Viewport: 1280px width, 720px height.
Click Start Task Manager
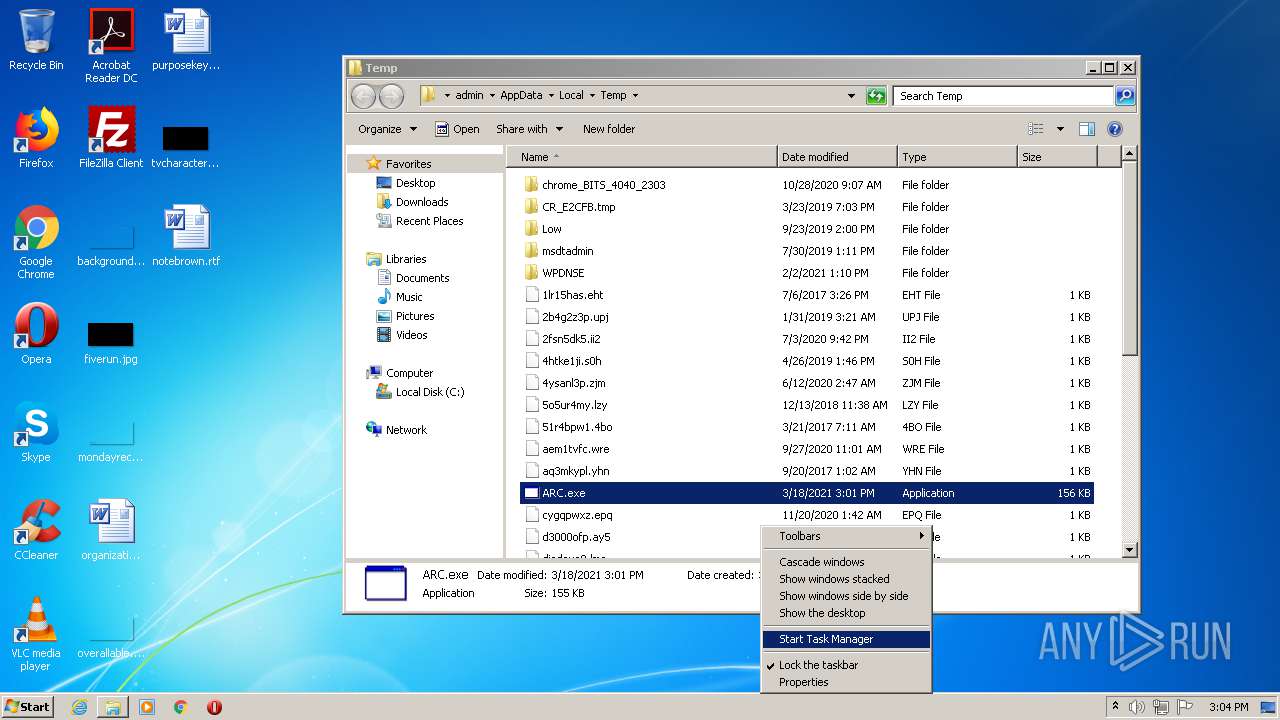tap(846, 639)
